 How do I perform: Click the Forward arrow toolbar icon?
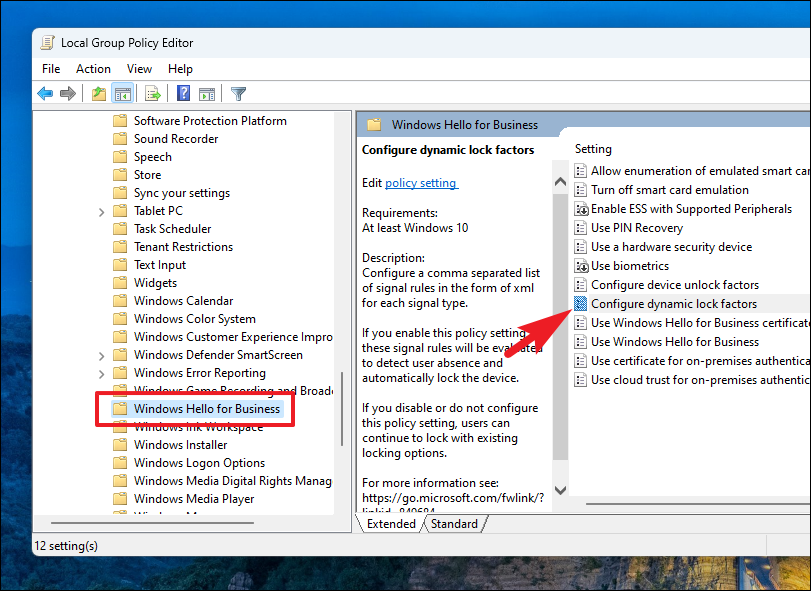click(x=68, y=94)
